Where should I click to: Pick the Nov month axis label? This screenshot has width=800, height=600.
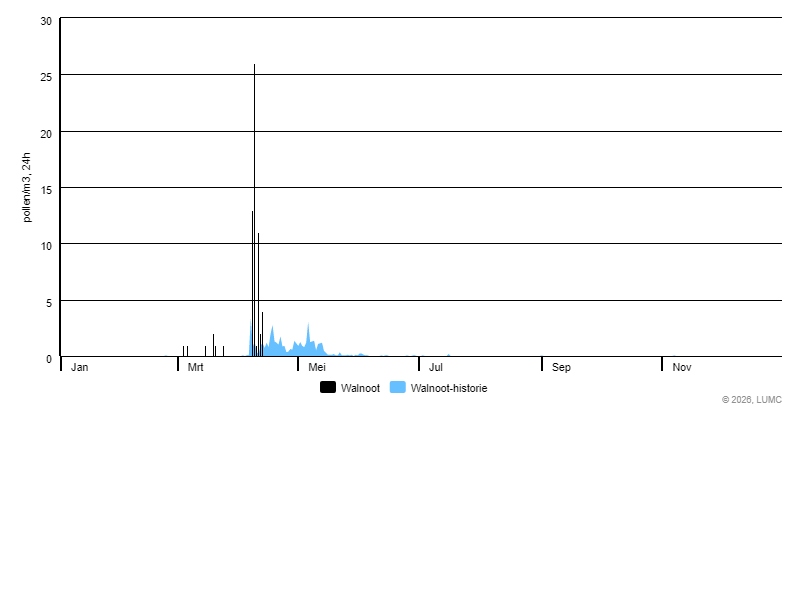[x=682, y=368]
